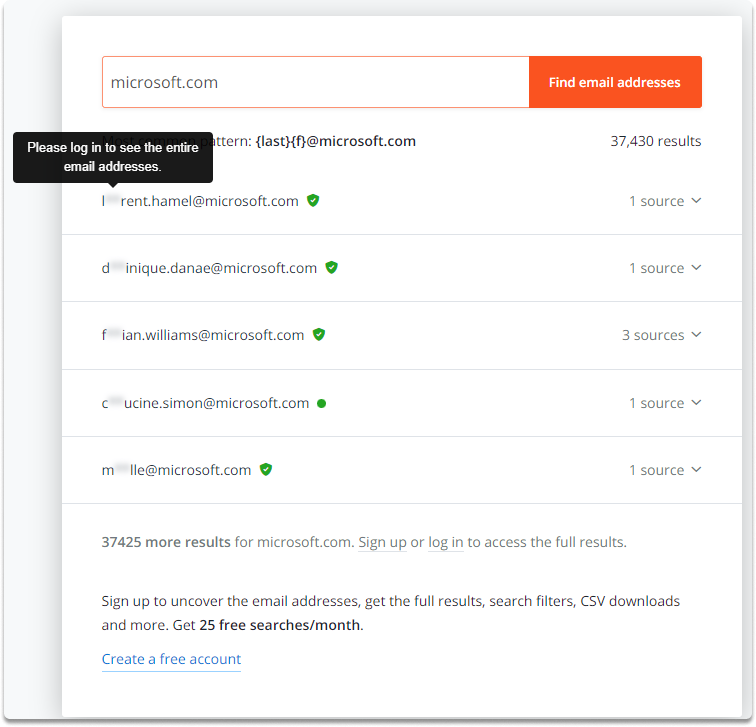This screenshot has height=727, width=756.
Task: Click Create a free account link
Action: point(171,659)
